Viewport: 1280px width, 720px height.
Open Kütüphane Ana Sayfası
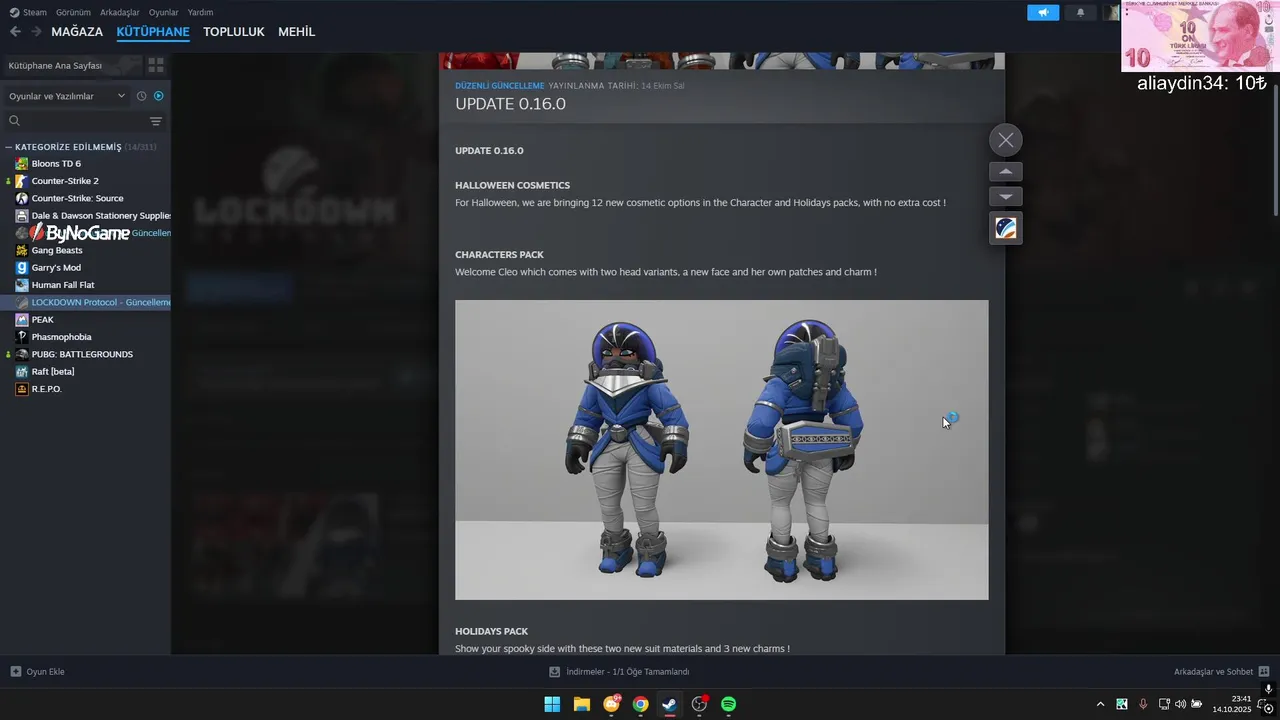72,65
